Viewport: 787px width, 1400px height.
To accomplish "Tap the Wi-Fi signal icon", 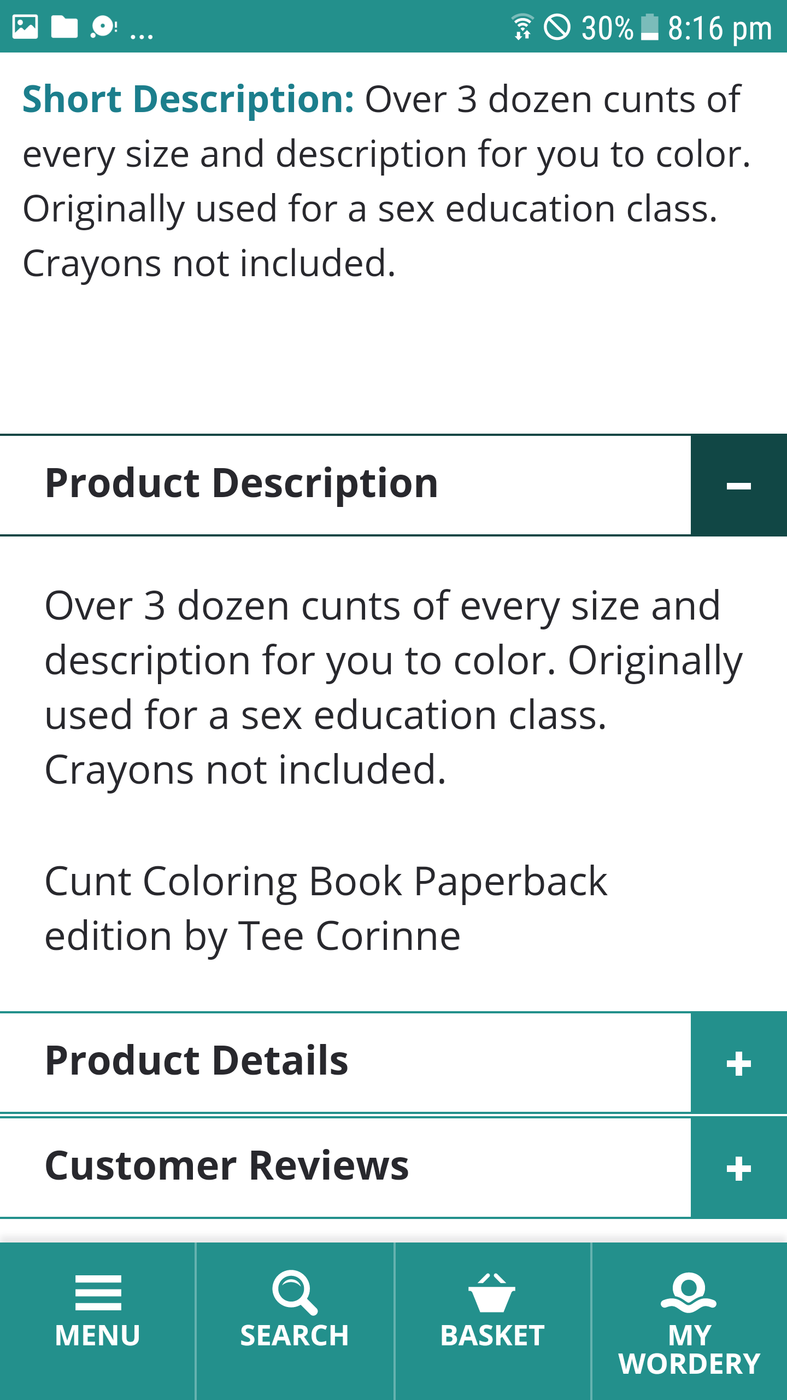I will pos(522,27).
